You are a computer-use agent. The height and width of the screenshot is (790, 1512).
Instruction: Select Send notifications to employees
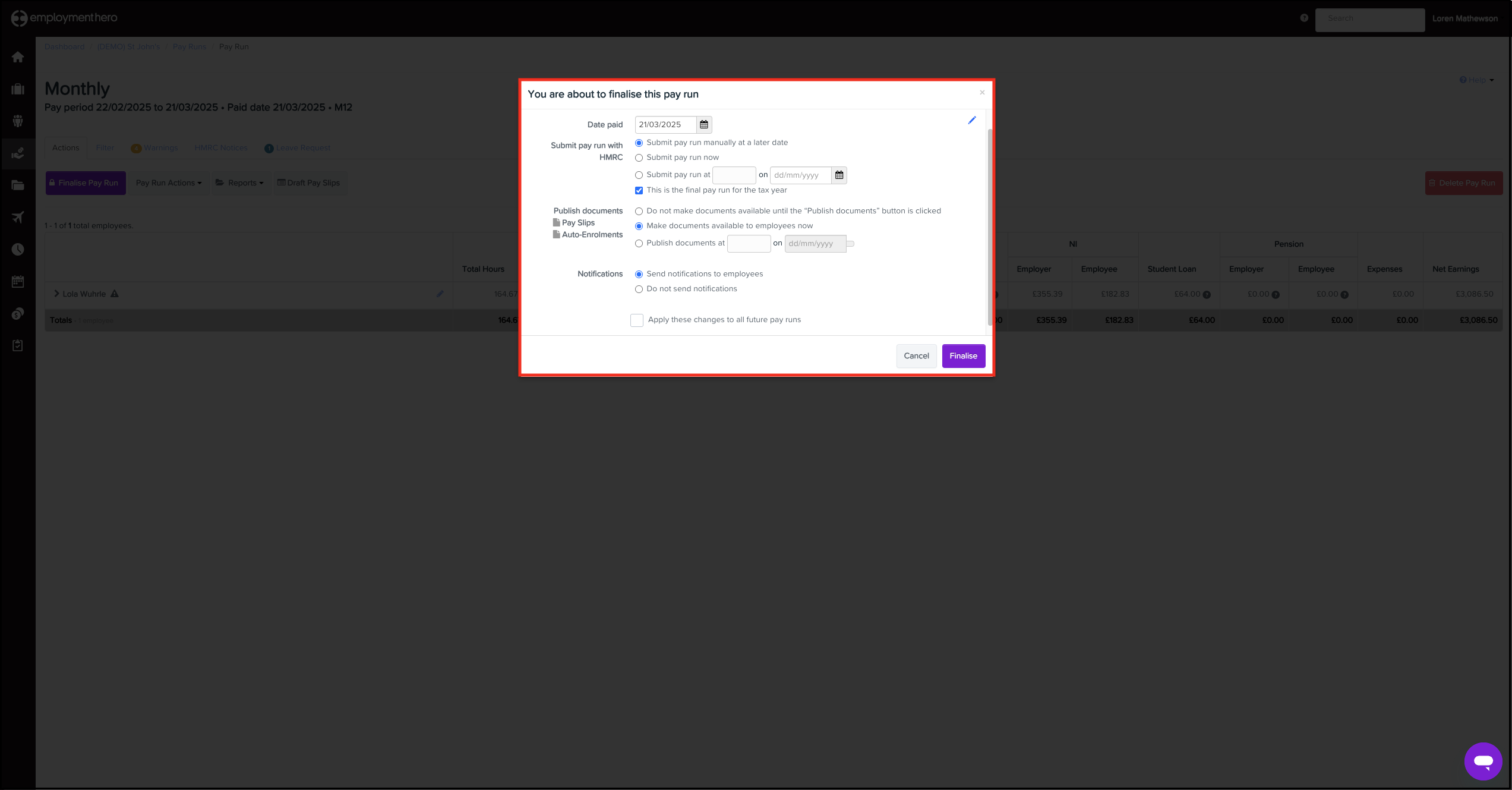pos(639,274)
